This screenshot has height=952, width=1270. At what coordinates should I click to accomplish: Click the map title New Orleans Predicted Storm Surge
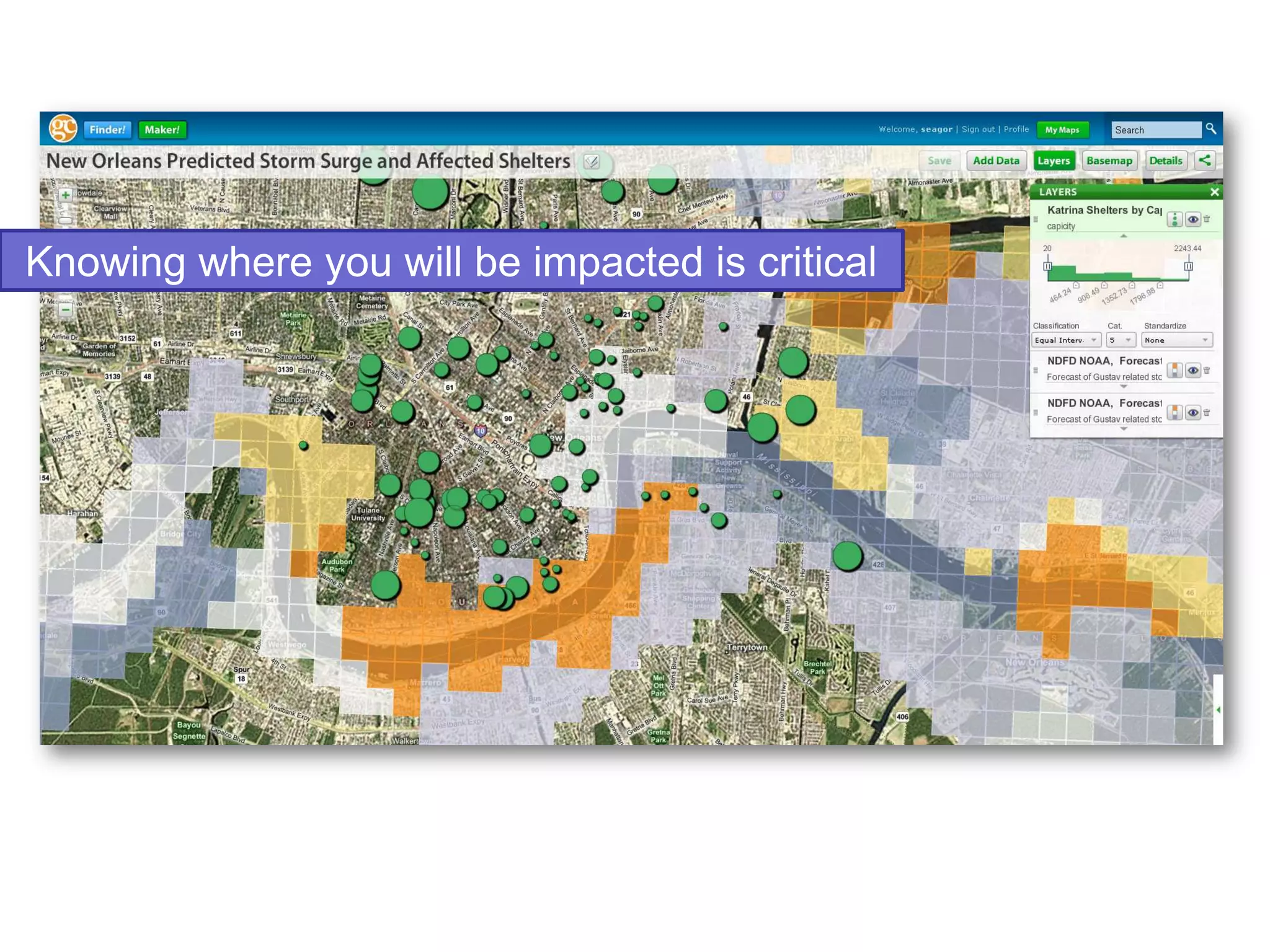(x=308, y=161)
